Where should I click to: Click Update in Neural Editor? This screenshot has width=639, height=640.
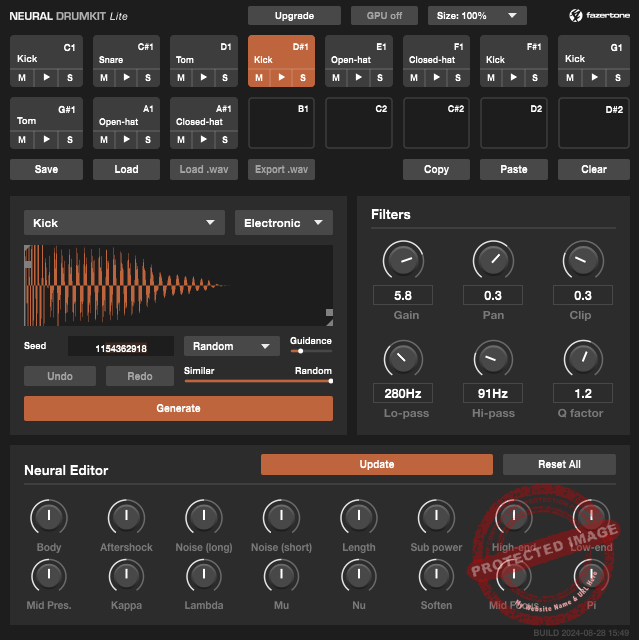point(377,464)
